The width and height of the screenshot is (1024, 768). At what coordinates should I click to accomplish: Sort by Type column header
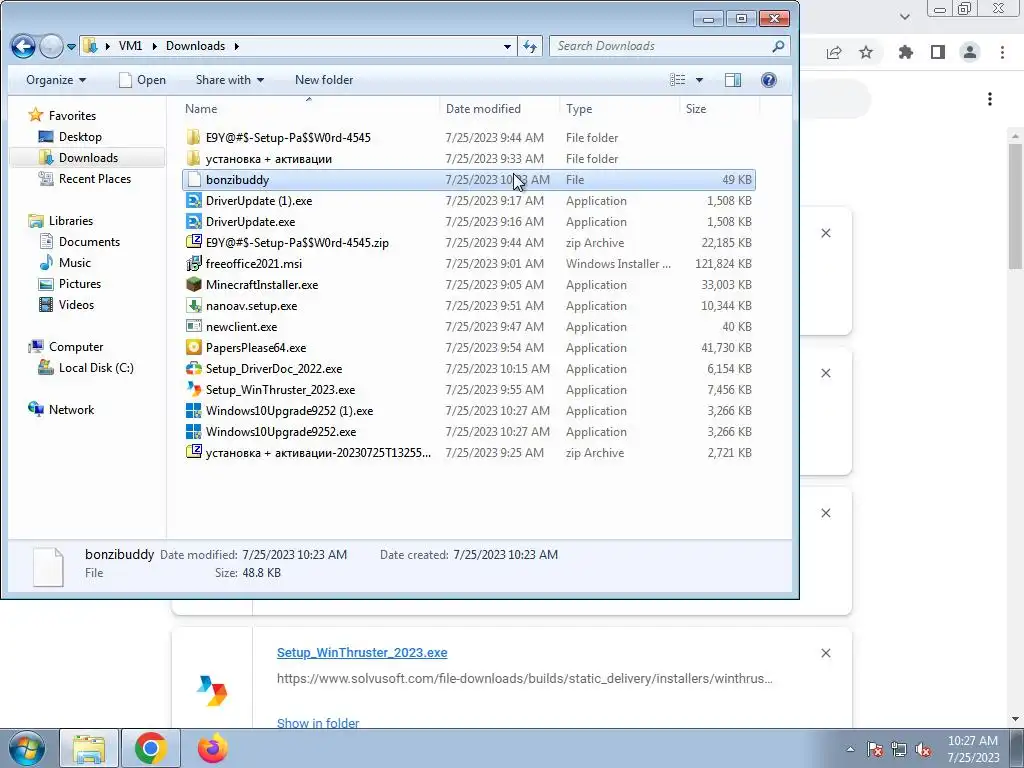pyautogui.click(x=619, y=109)
